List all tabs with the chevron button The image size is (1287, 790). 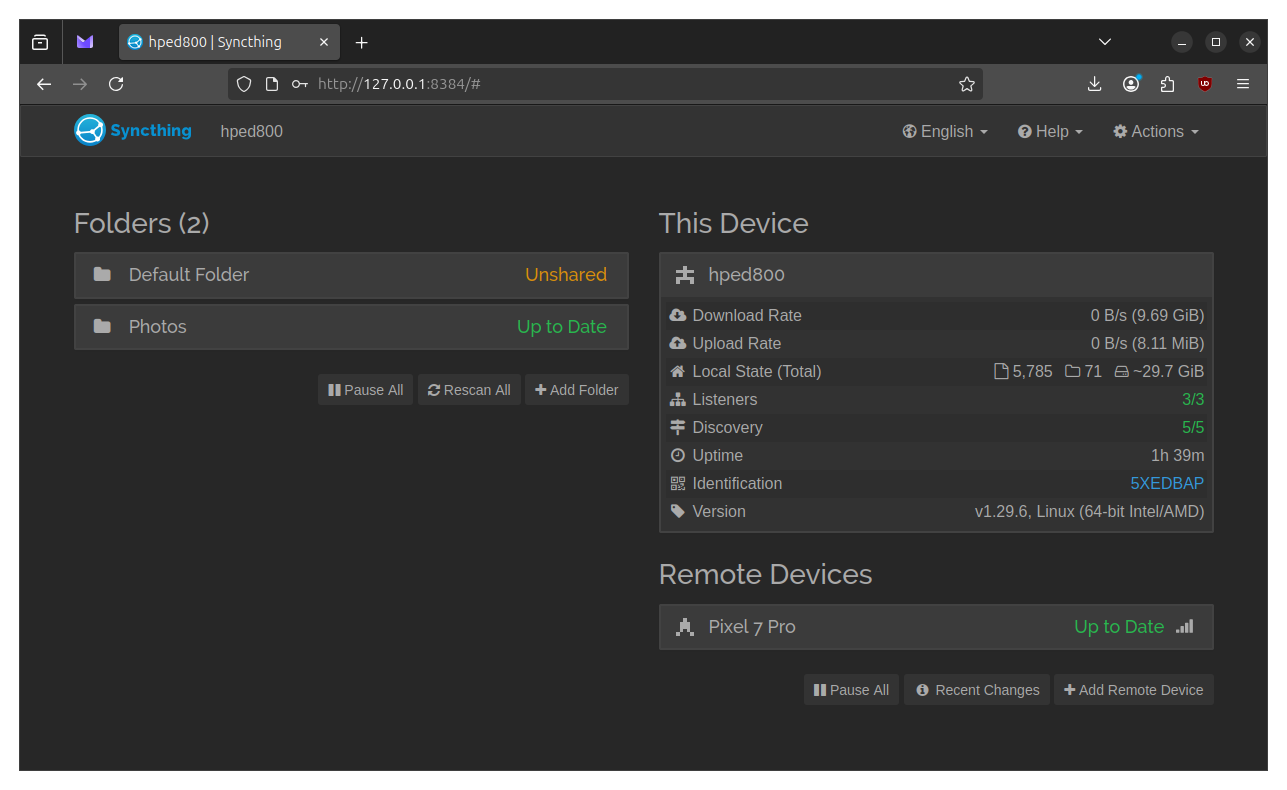tap(1105, 42)
